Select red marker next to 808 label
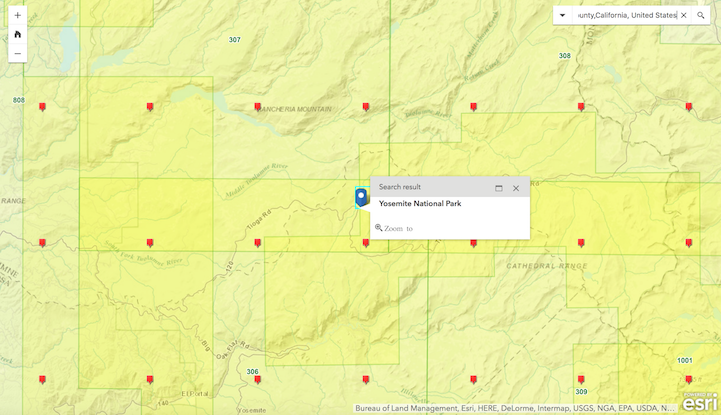The image size is (721, 415). coord(42,106)
